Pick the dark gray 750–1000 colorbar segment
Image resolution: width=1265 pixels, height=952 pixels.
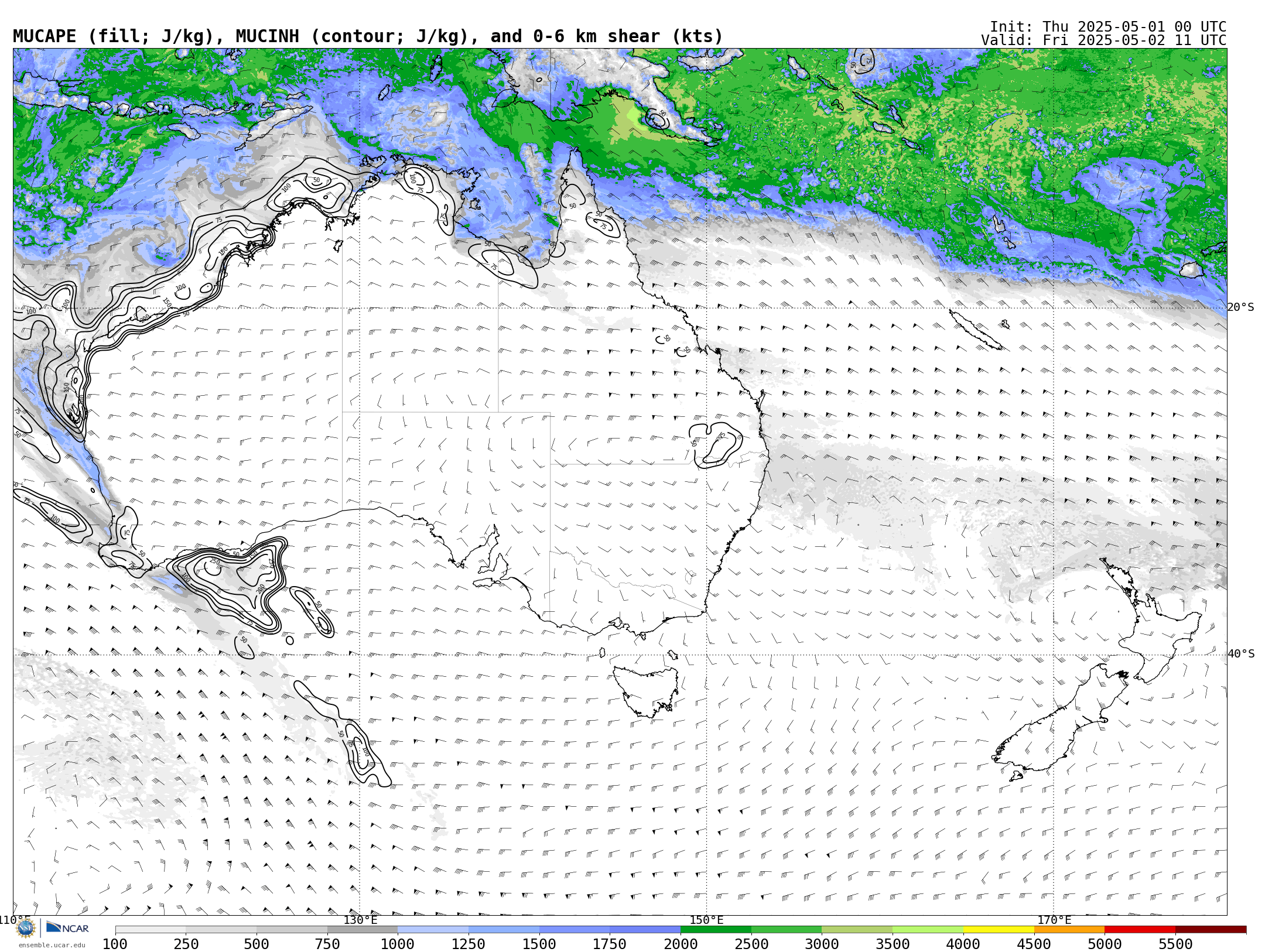[x=363, y=930]
